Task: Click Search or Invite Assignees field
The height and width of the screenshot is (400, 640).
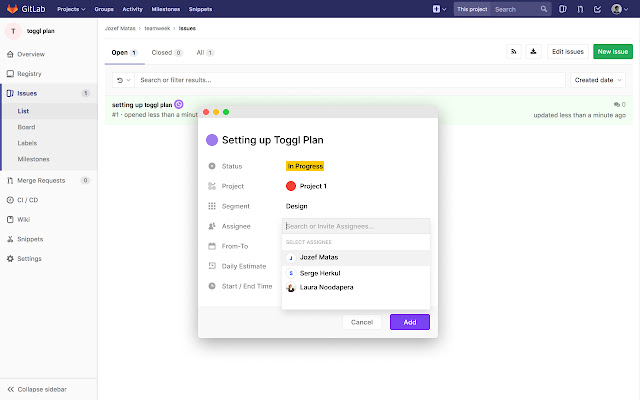Action: (356, 226)
